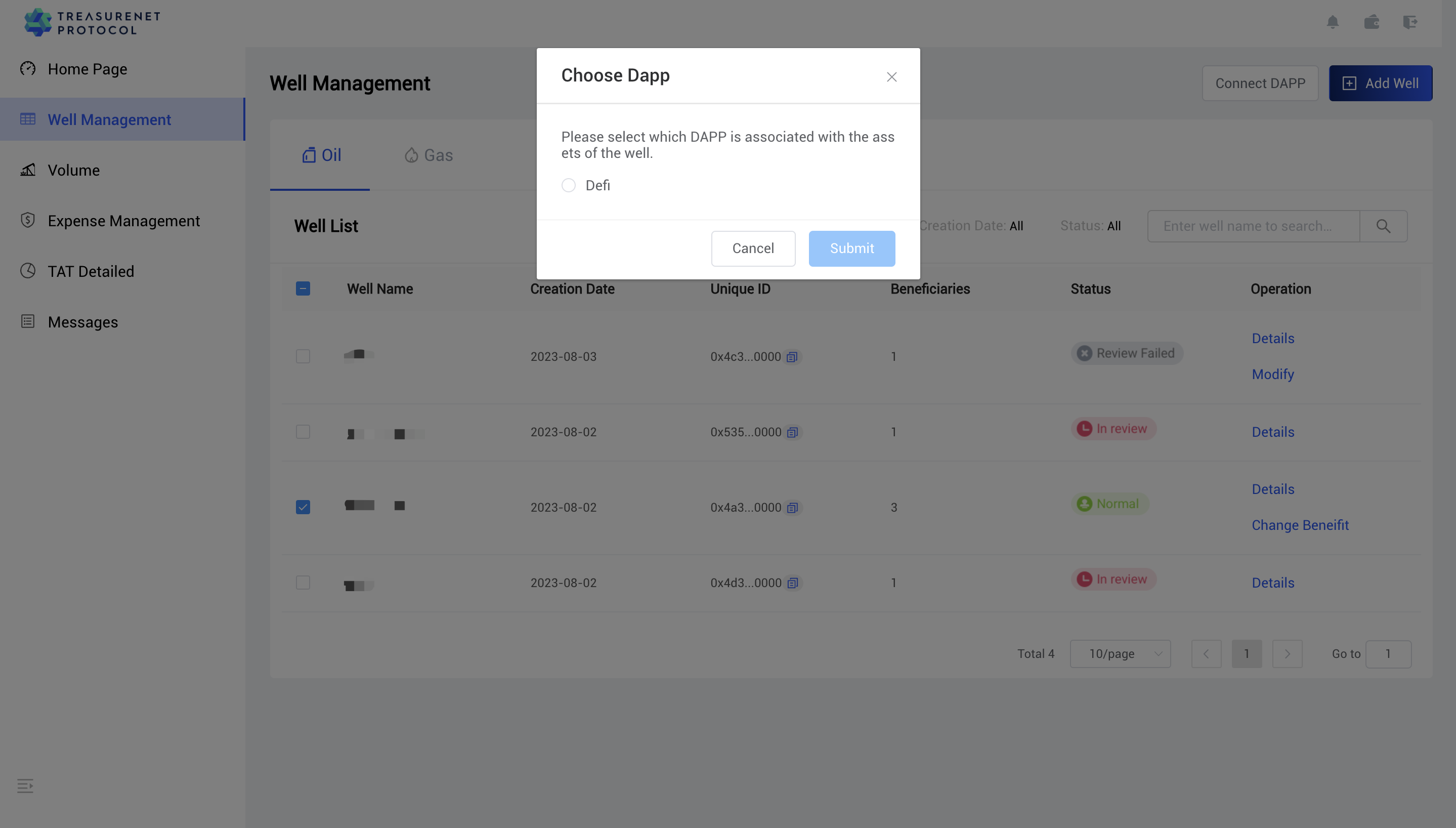Image resolution: width=1456 pixels, height=828 pixels.
Task: Click Submit in Choose Dapp dialog
Action: 852,249
